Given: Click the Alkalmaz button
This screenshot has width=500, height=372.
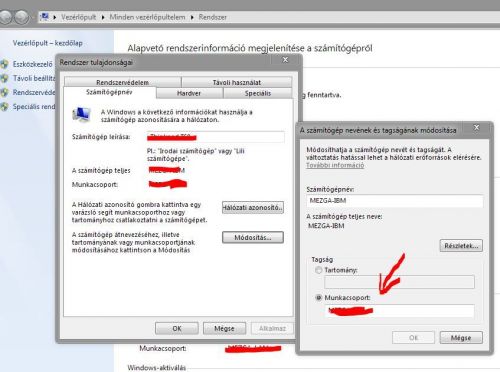Looking at the screenshot, I should point(272,328).
